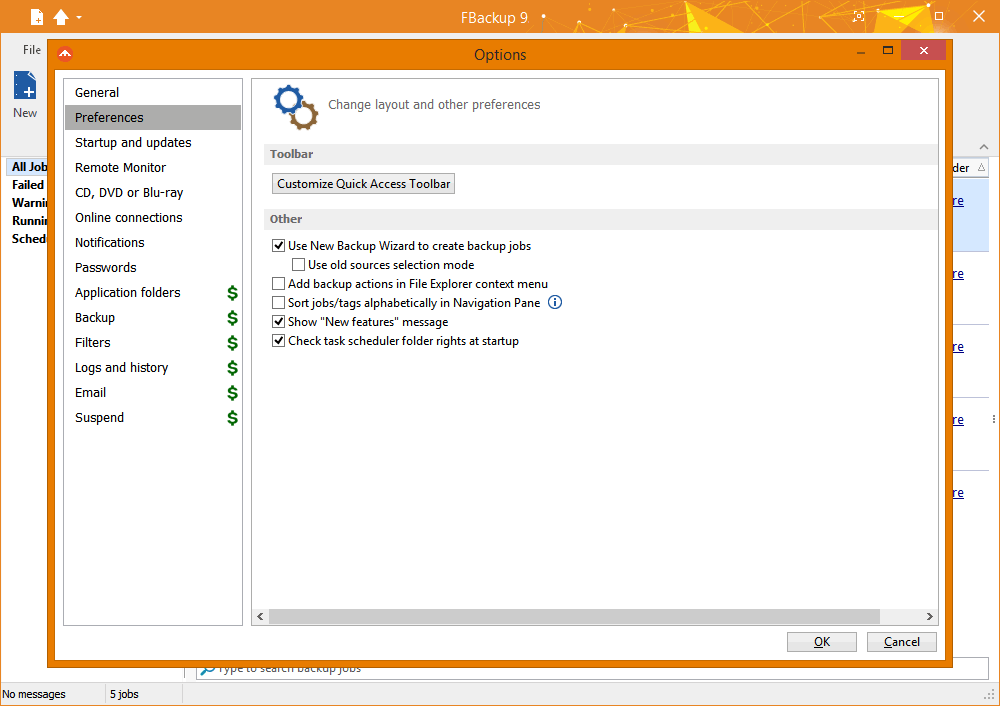The height and width of the screenshot is (706, 1000).
Task: Click the large New backup job icon
Action: tap(25, 85)
